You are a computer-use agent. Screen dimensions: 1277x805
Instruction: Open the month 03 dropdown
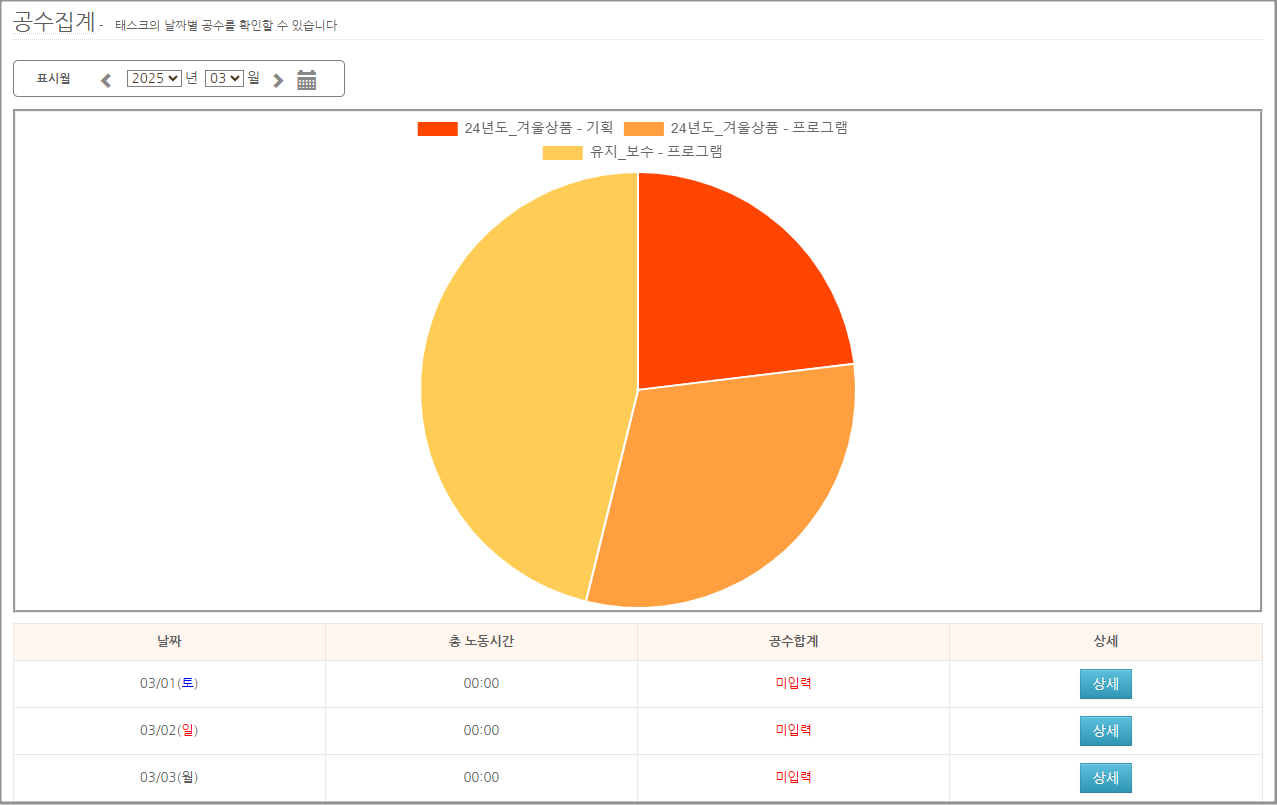(x=224, y=78)
